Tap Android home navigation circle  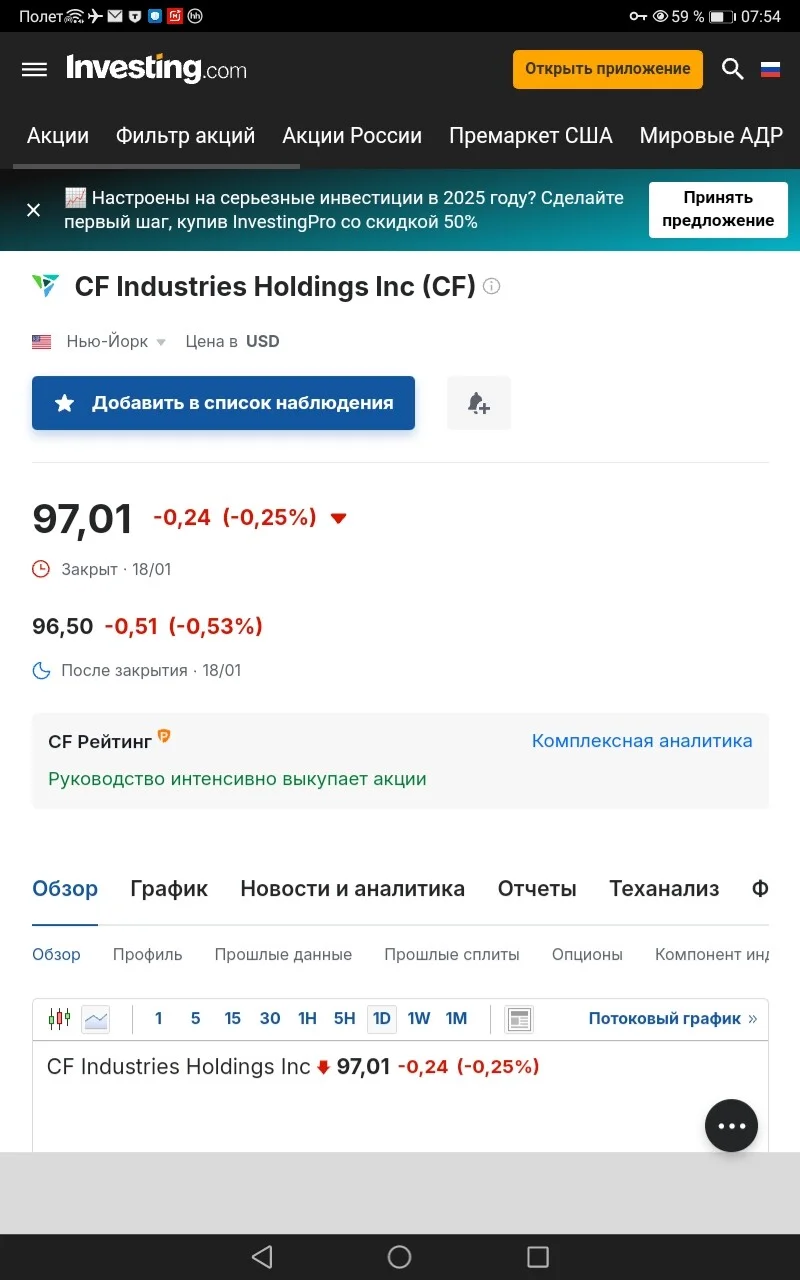click(399, 1257)
